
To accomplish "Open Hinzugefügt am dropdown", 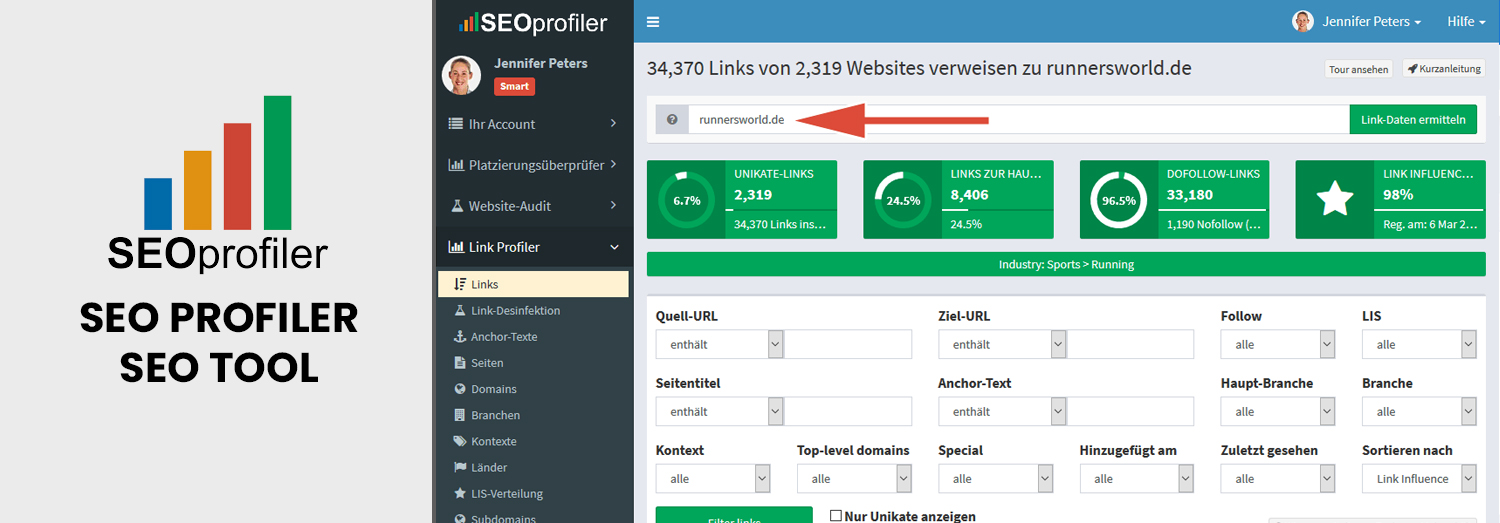I will click(x=1136, y=478).
